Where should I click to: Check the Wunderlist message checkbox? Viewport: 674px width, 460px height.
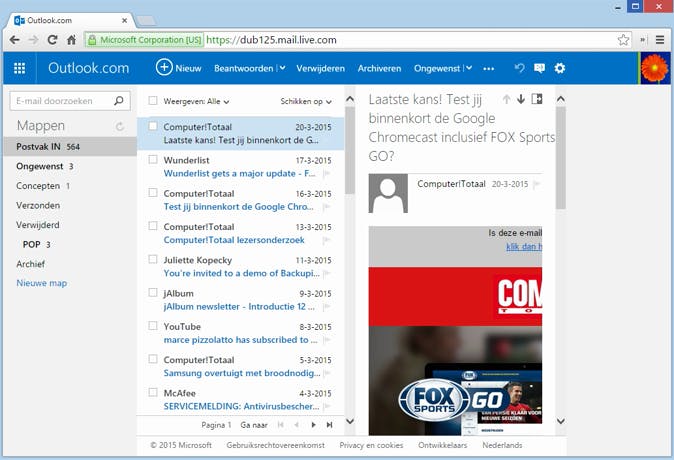click(153, 159)
